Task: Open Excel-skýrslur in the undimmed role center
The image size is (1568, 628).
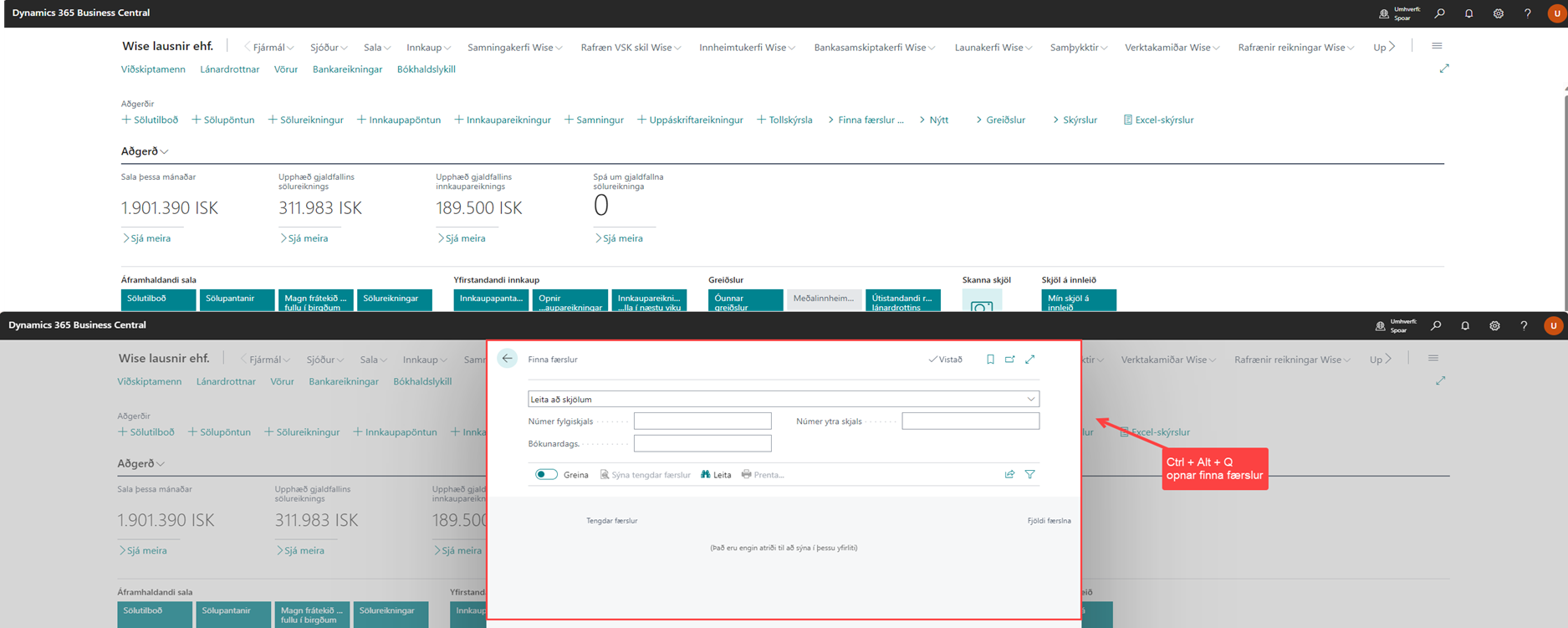Action: (1158, 120)
